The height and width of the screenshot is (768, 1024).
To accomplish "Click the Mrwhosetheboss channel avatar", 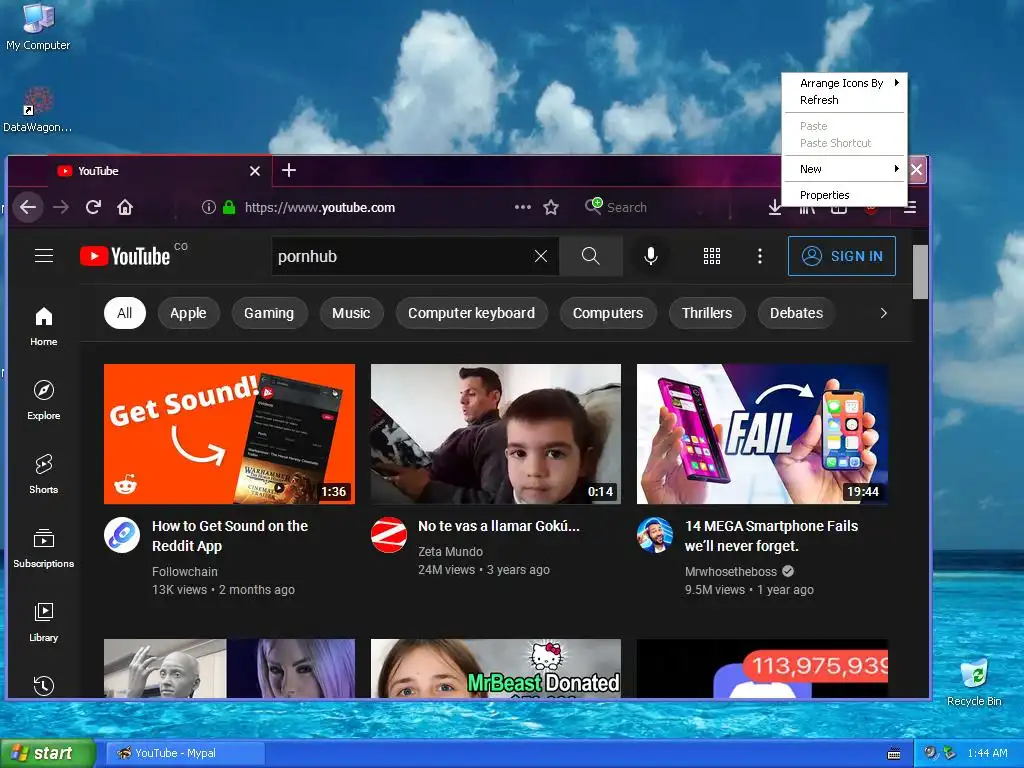I will 655,535.
